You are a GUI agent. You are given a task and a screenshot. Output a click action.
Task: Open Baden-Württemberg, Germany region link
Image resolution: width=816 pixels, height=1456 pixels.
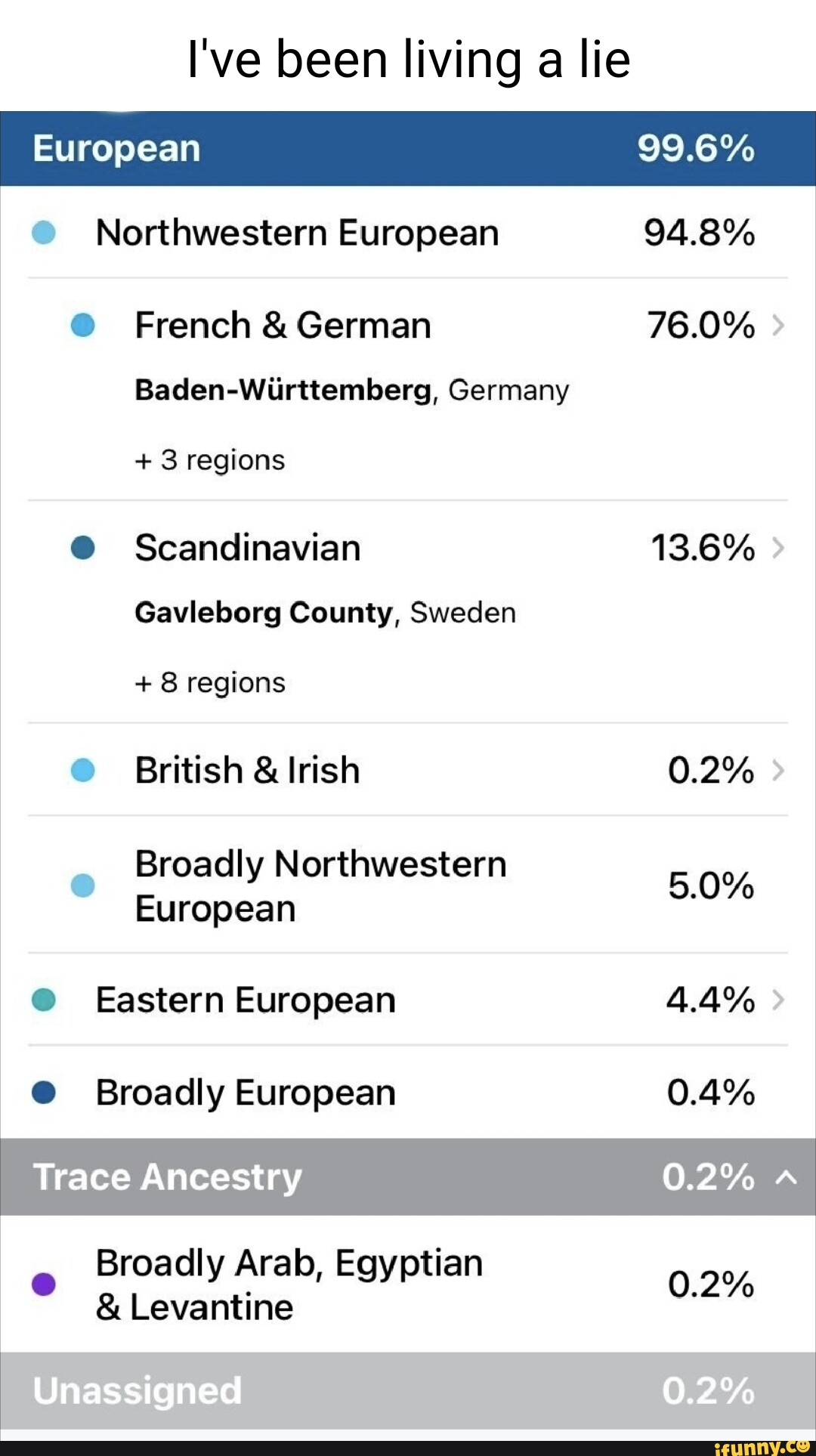click(351, 391)
